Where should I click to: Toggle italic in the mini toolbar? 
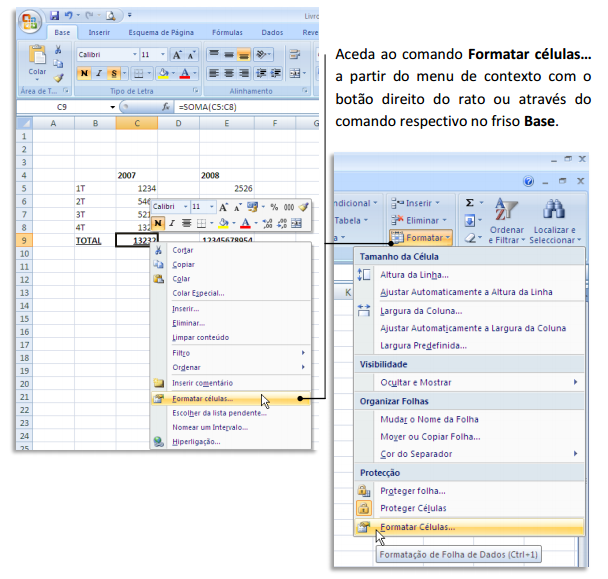pos(172,223)
